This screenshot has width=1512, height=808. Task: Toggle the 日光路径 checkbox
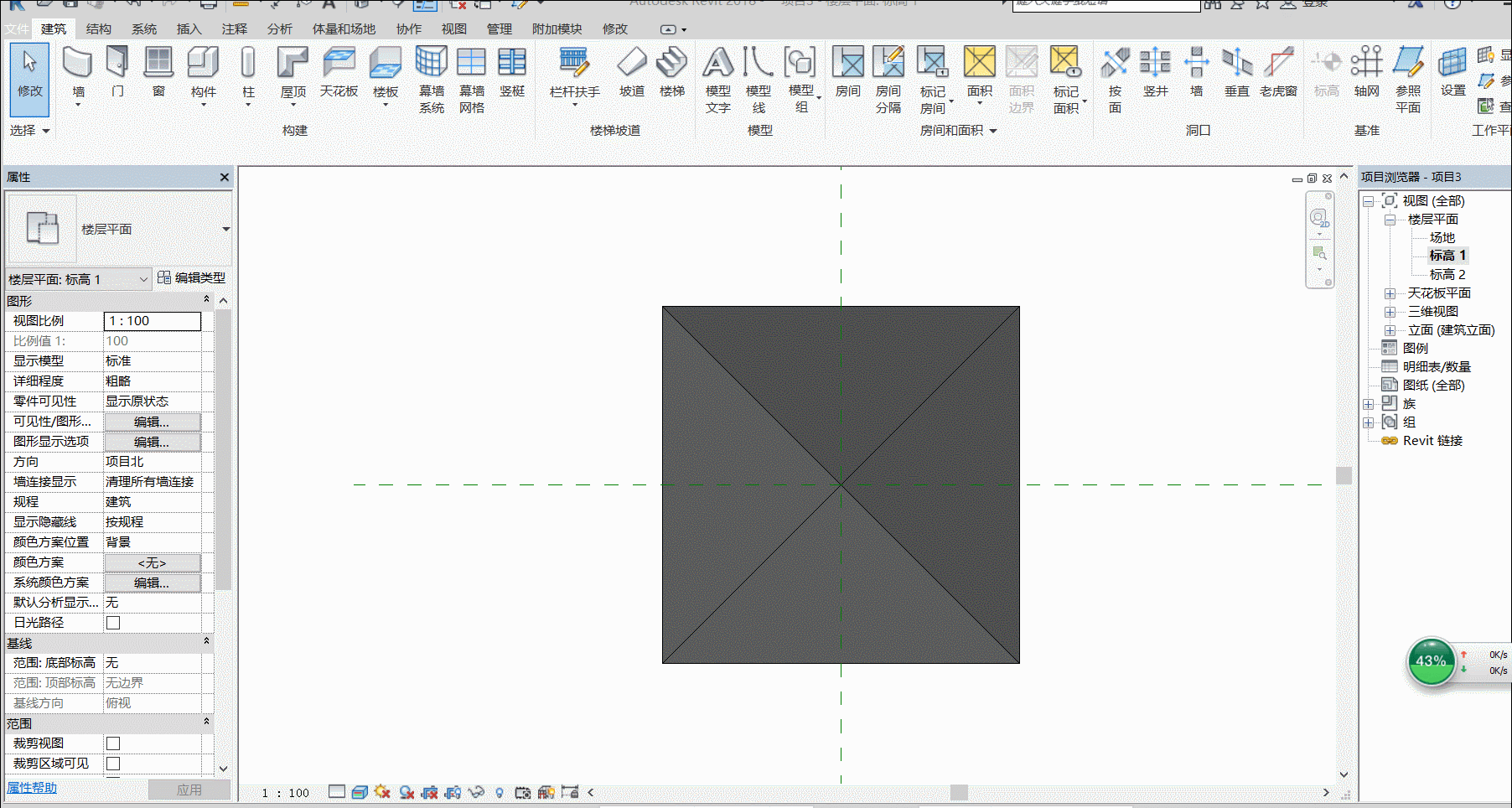tap(113, 623)
